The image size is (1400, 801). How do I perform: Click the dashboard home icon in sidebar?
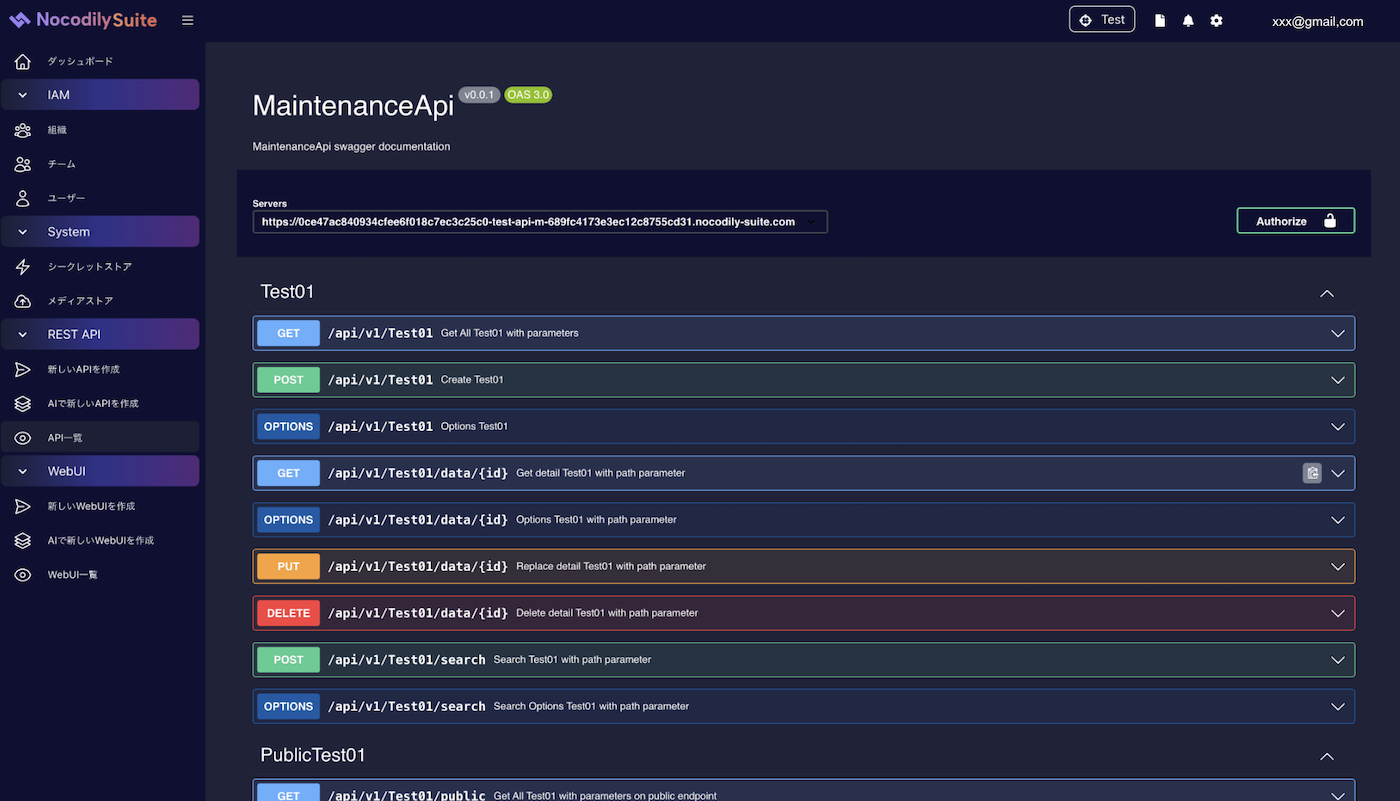click(23, 62)
